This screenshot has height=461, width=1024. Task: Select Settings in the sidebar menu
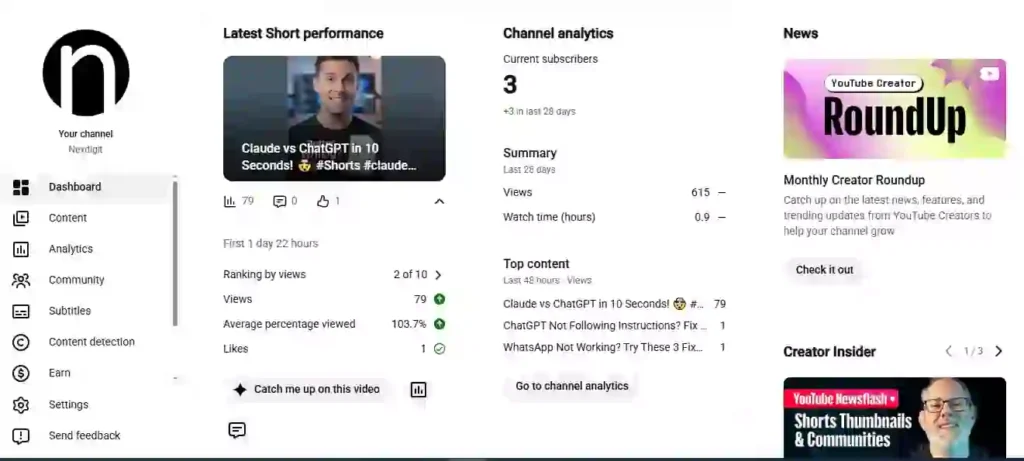tap(88, 405)
